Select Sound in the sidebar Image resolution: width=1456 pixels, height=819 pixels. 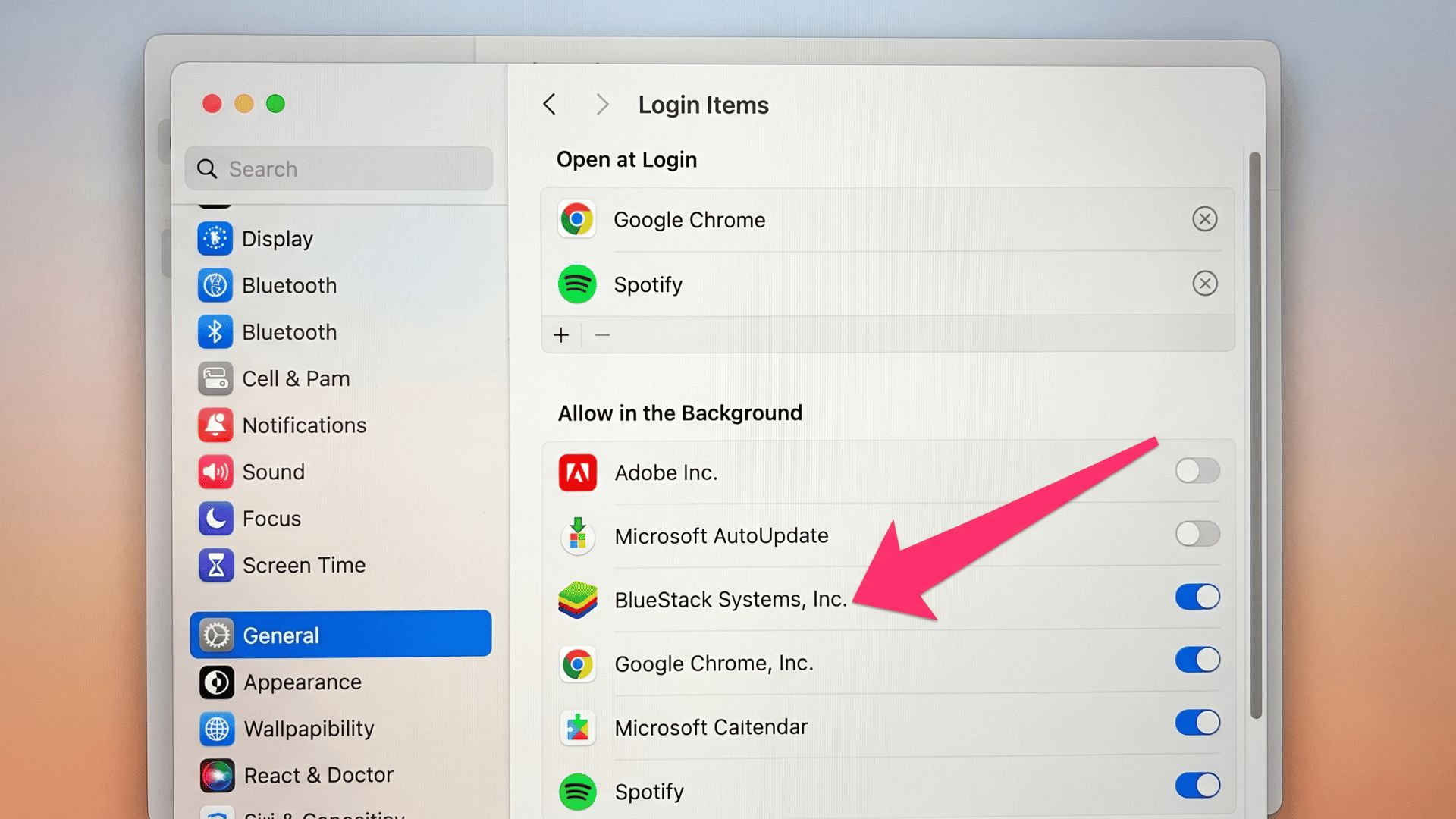pyautogui.click(x=274, y=472)
